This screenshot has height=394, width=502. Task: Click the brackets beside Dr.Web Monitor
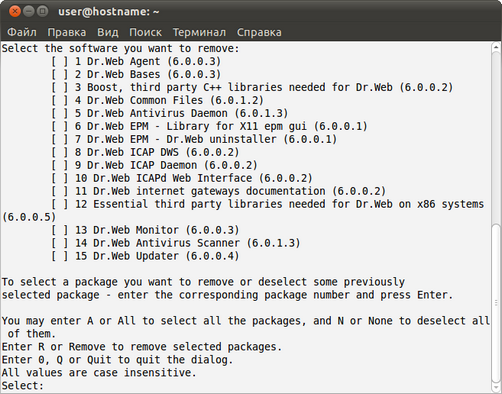pos(60,230)
